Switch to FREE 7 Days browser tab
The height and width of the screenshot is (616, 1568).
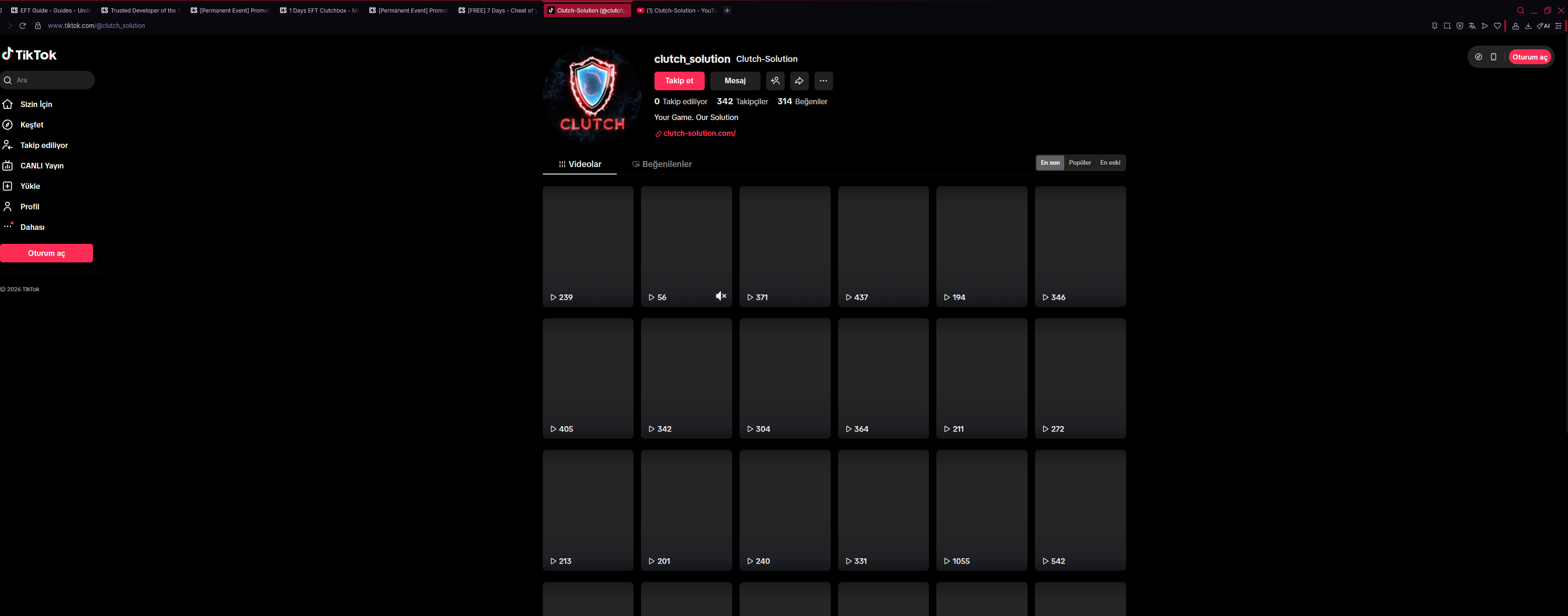point(498,10)
